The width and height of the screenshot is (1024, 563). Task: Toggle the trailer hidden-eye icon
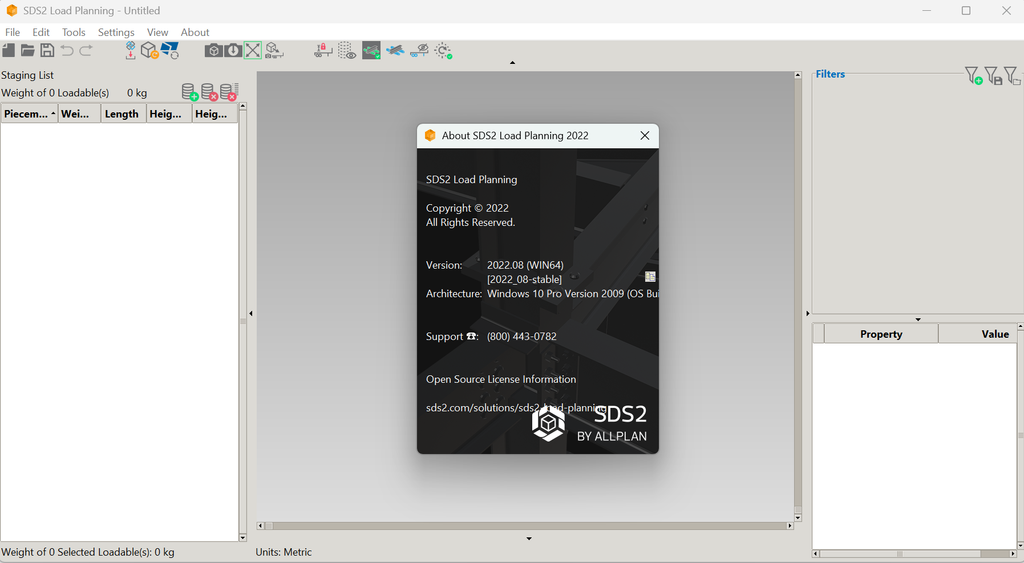pyautogui.click(x=419, y=50)
